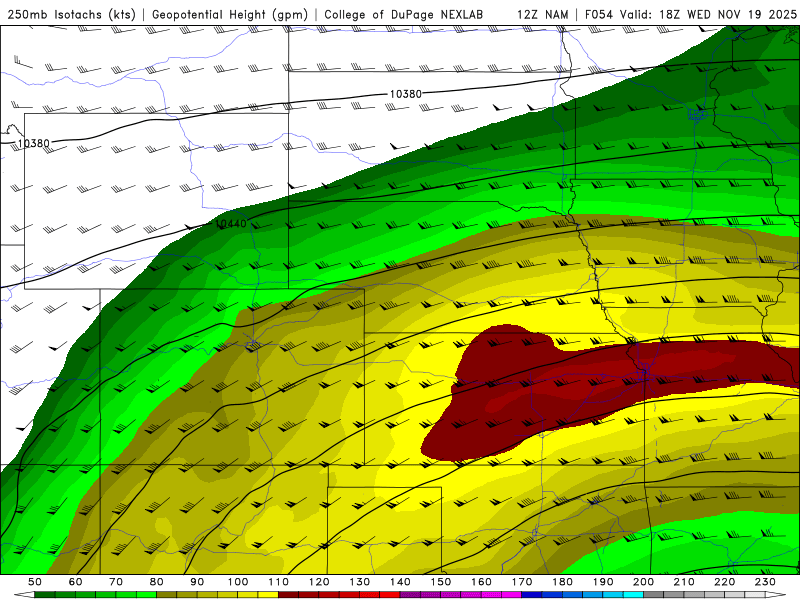This screenshot has height=600, width=800.
Task: Click the 80 value on the color scale
Action: tap(157, 582)
